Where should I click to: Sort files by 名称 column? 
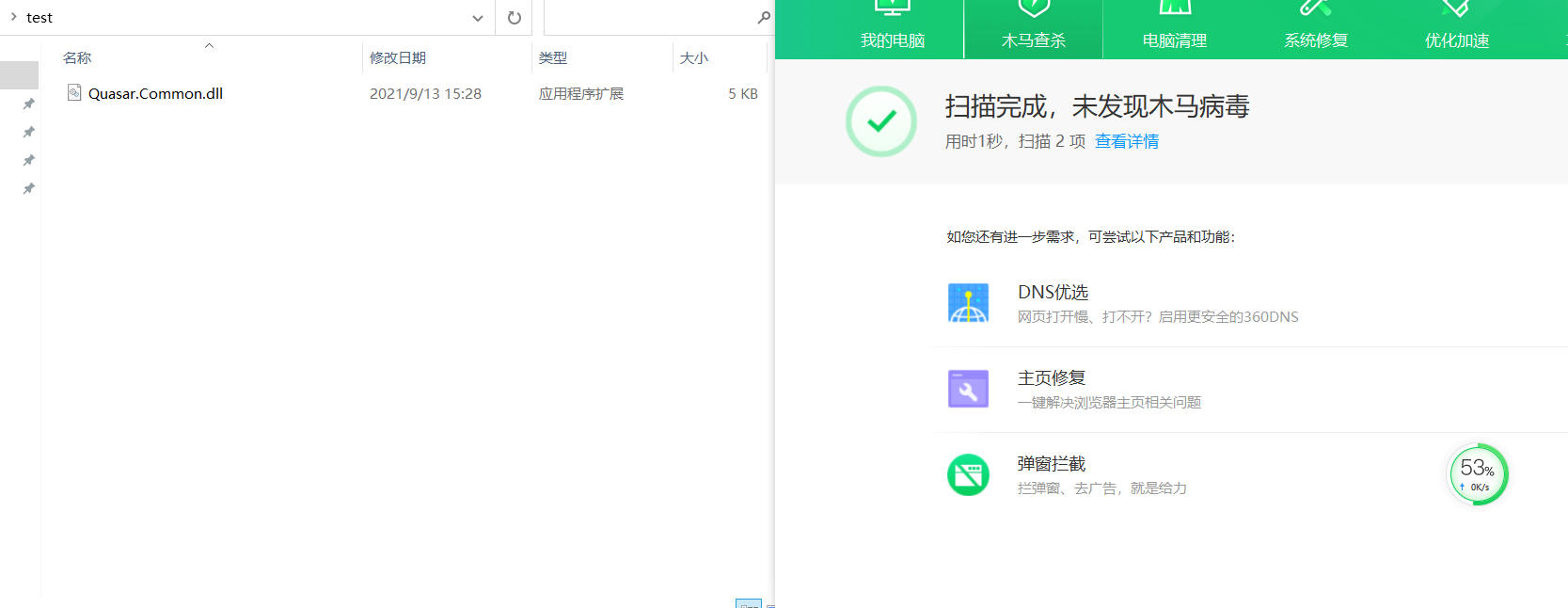click(77, 58)
